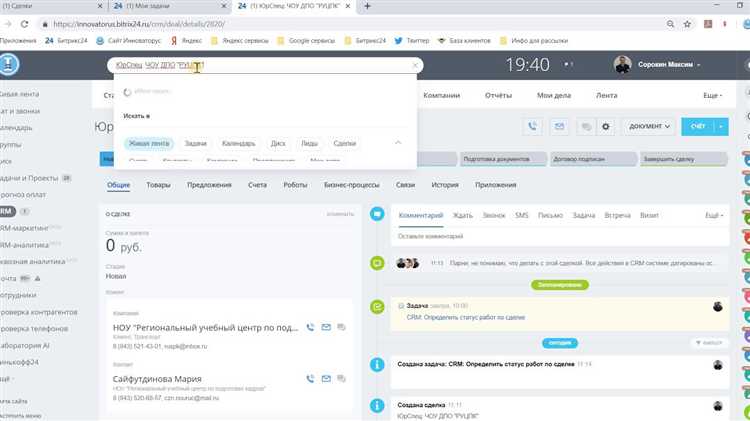Screen dimensions: 750x421
Task: Email contact Сайфутдинова Мария via envelope icon
Action: (x=326, y=379)
